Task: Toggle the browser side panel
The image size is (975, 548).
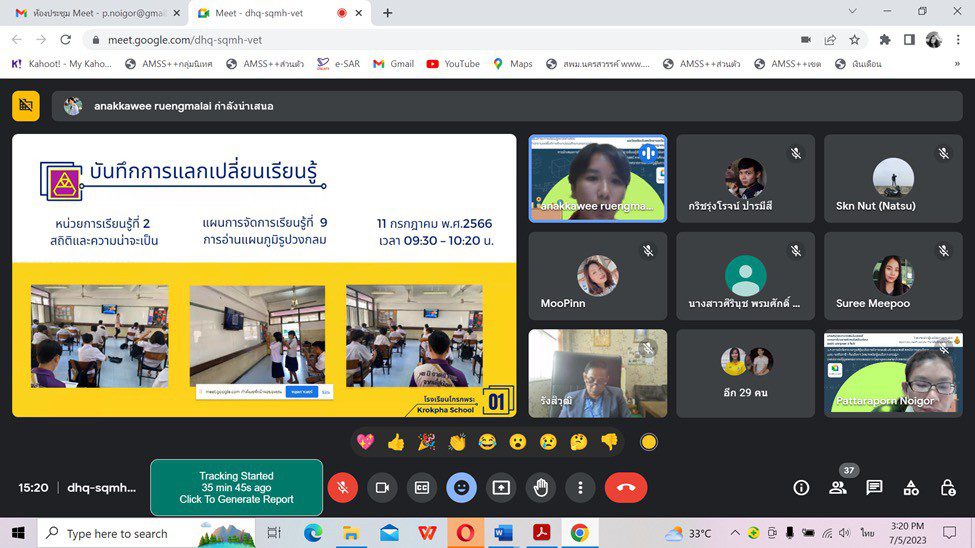Action: click(x=909, y=40)
